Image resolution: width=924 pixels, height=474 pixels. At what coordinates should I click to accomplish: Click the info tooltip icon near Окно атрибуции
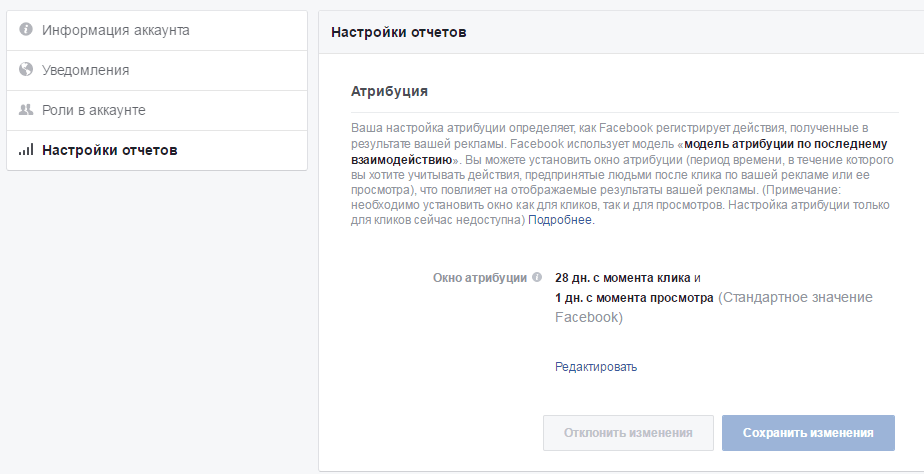click(x=537, y=278)
